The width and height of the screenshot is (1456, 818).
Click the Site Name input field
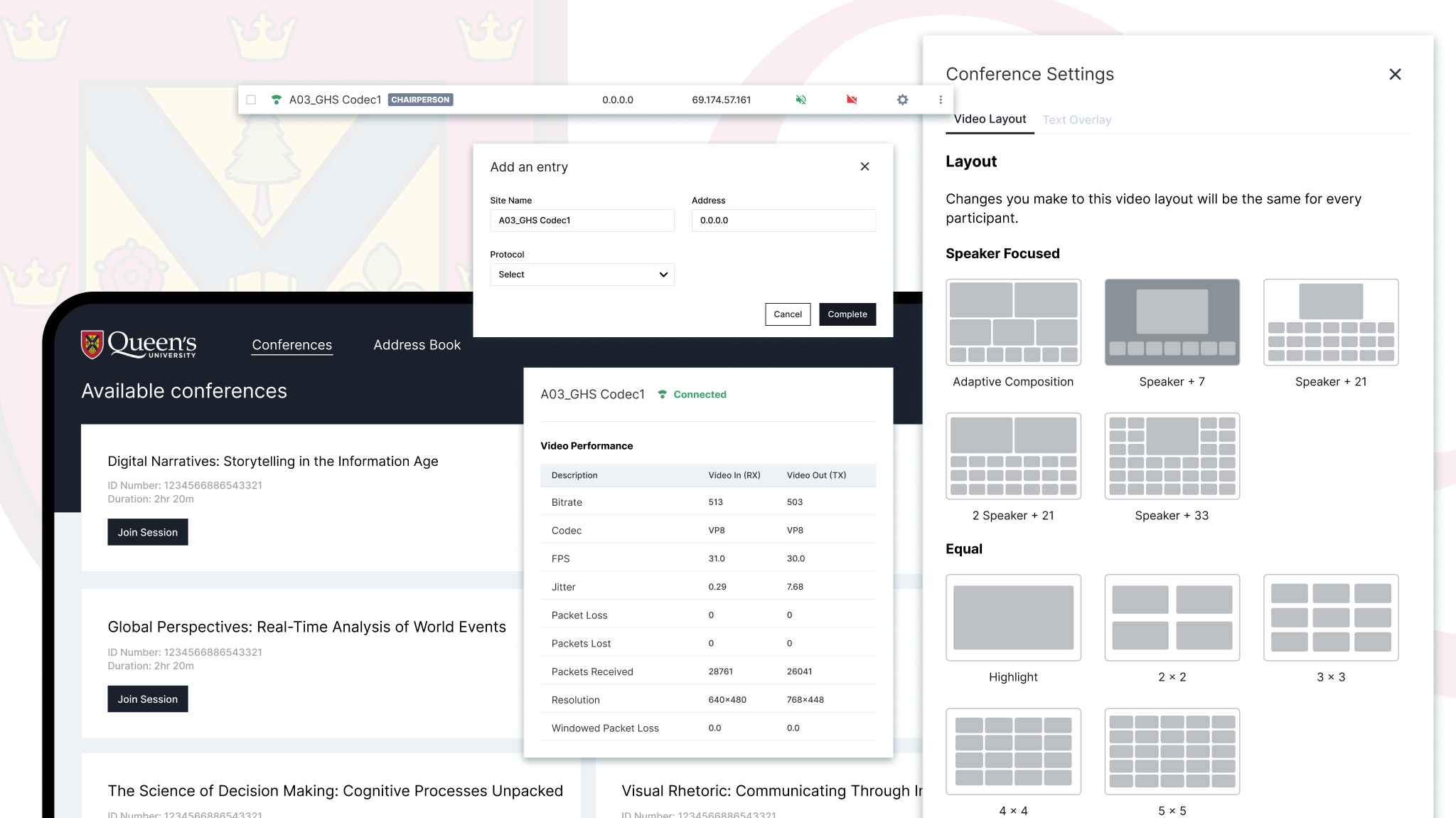coord(582,221)
